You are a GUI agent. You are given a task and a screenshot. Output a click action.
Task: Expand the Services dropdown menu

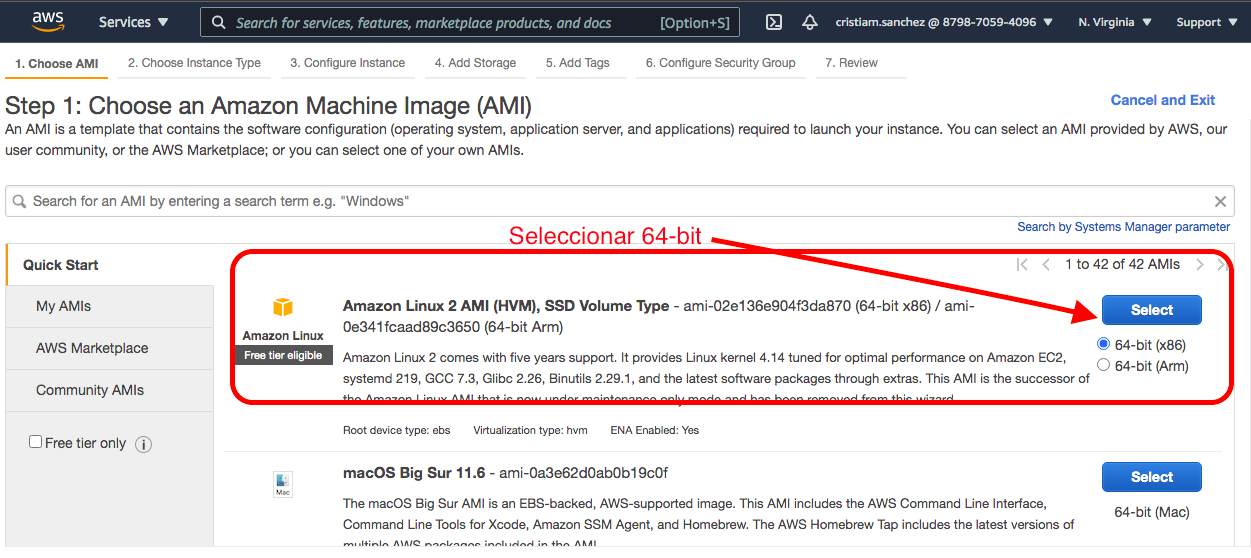133,22
